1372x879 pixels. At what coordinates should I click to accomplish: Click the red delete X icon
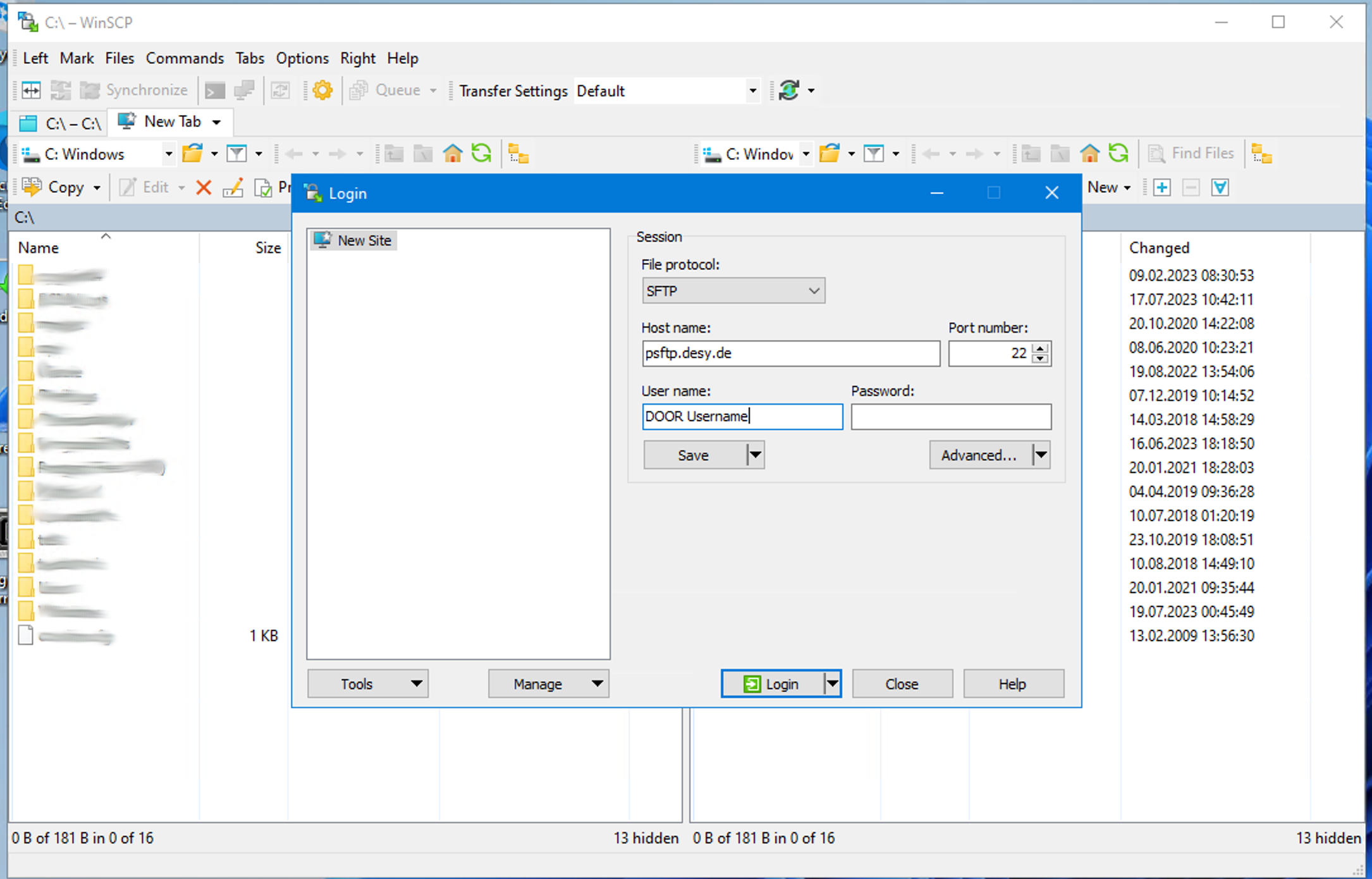tap(204, 188)
